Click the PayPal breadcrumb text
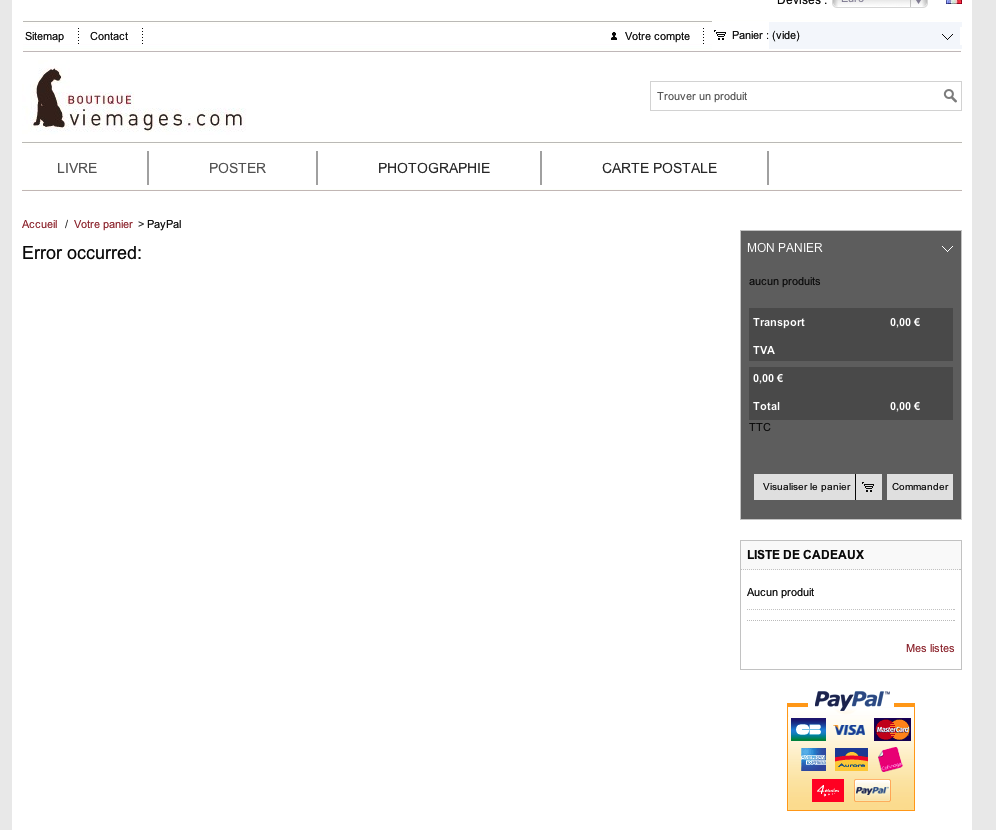 pyautogui.click(x=164, y=224)
